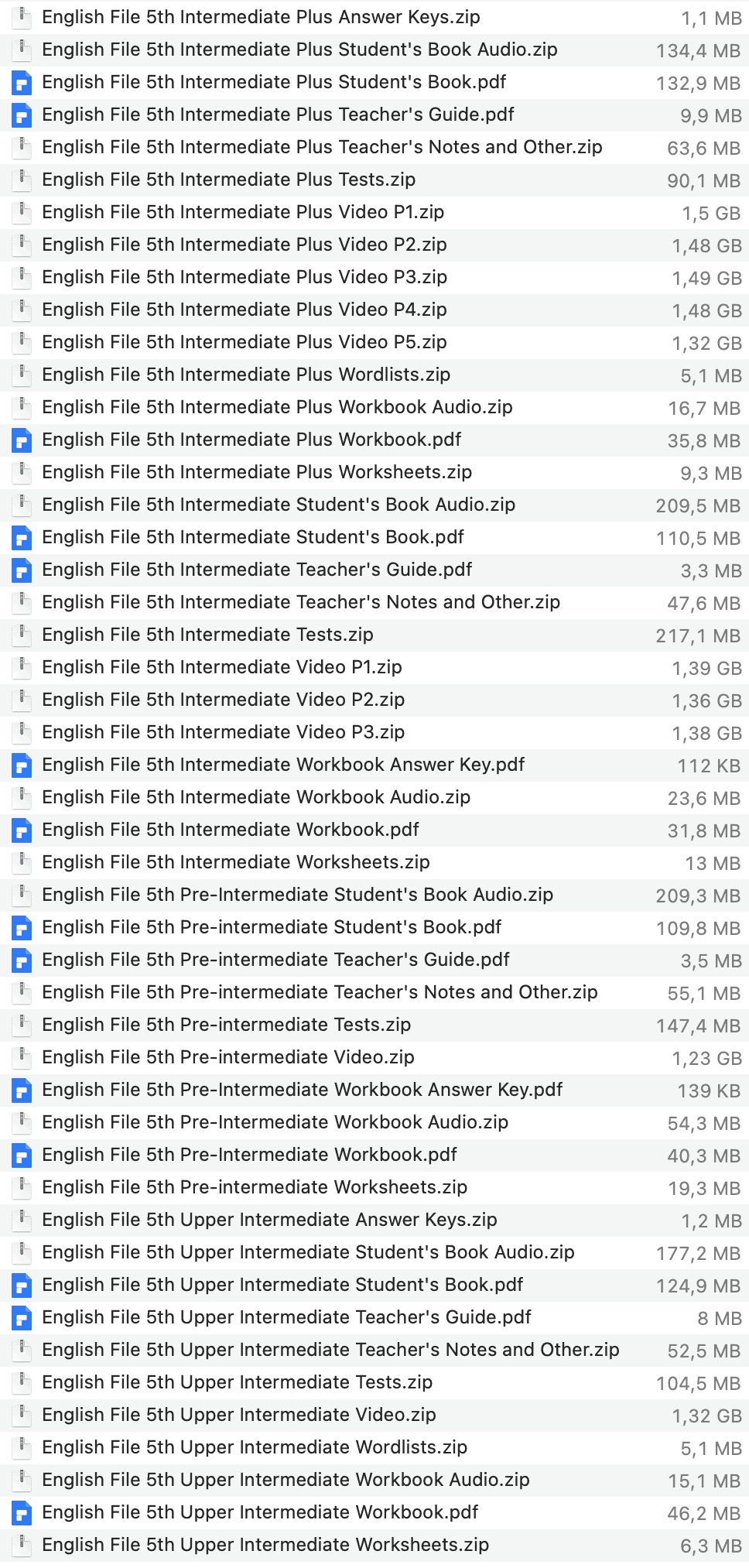Click the 112 KB size value
This screenshot has height=1568, width=749.
710,766
